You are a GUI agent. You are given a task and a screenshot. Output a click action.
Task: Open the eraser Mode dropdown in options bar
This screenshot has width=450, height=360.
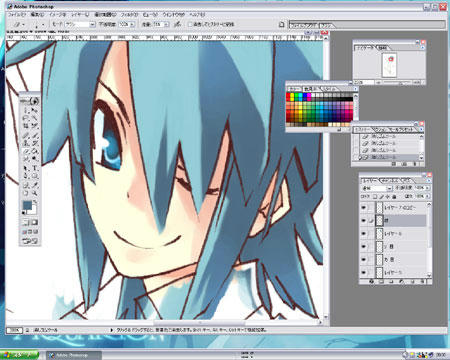92,24
